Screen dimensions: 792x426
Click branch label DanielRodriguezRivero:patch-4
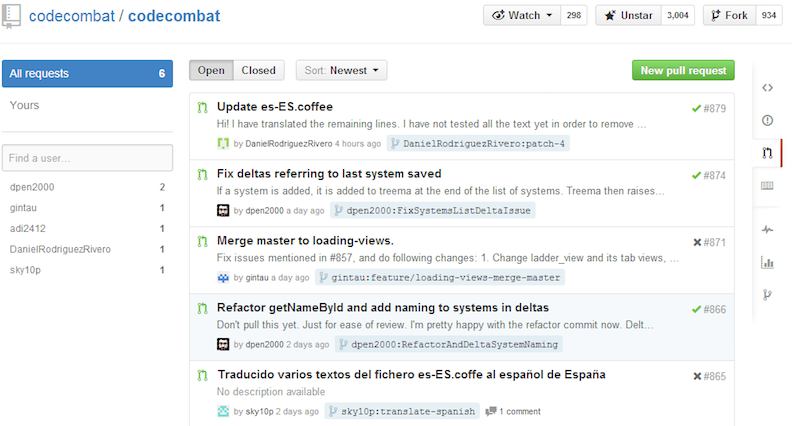(478, 144)
